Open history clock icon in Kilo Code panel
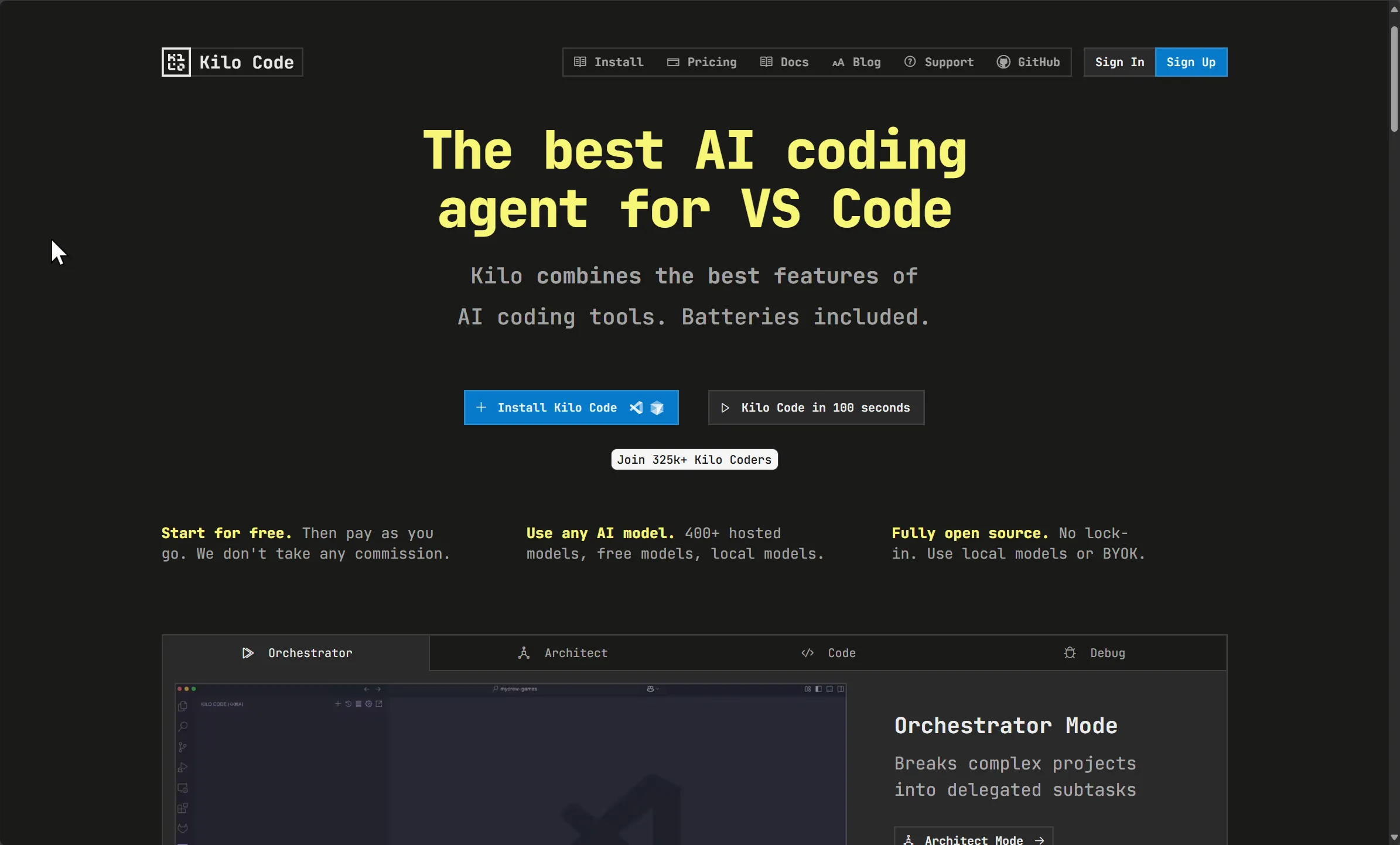Image resolution: width=1400 pixels, height=845 pixels. click(348, 704)
